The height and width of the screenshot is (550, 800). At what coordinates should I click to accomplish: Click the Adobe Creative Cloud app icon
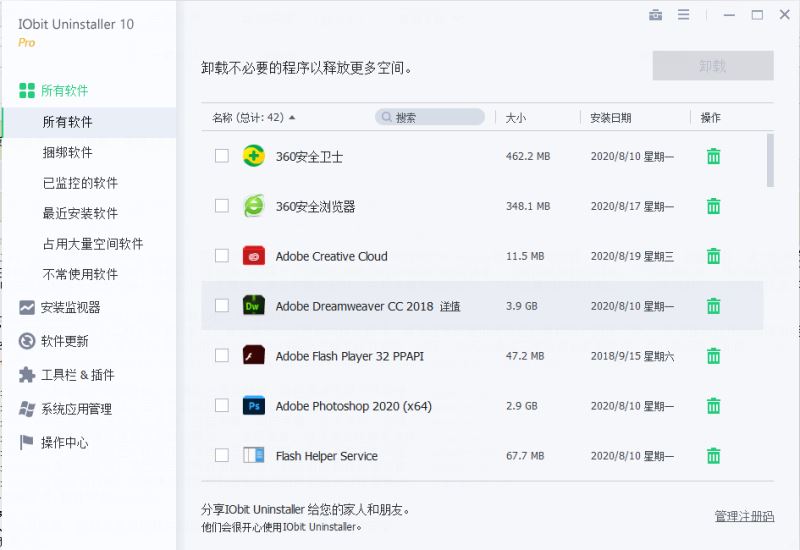[254, 256]
